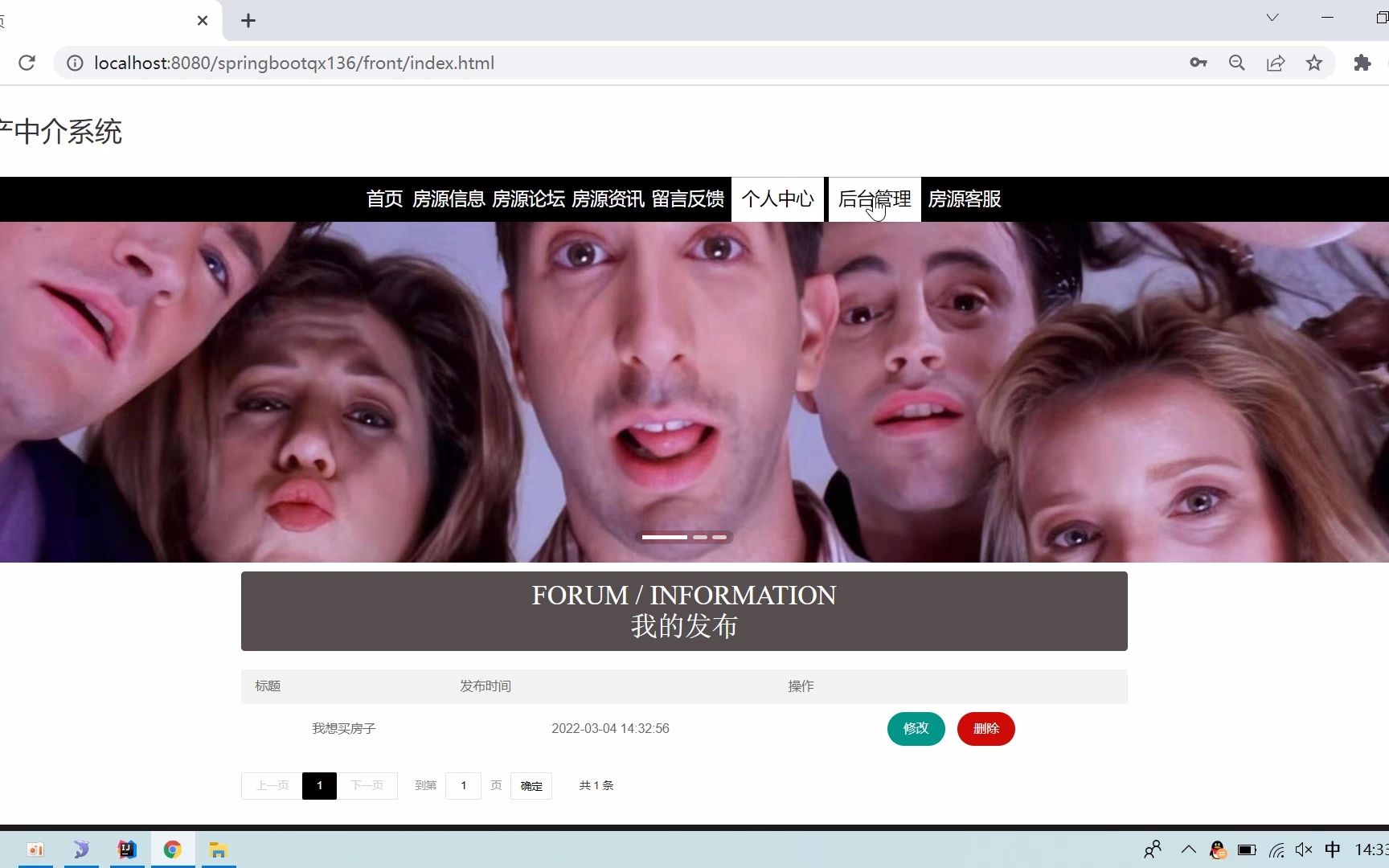Screen dimensions: 1389x868
Task: Open saved passwords key icon
Action: [1198, 63]
